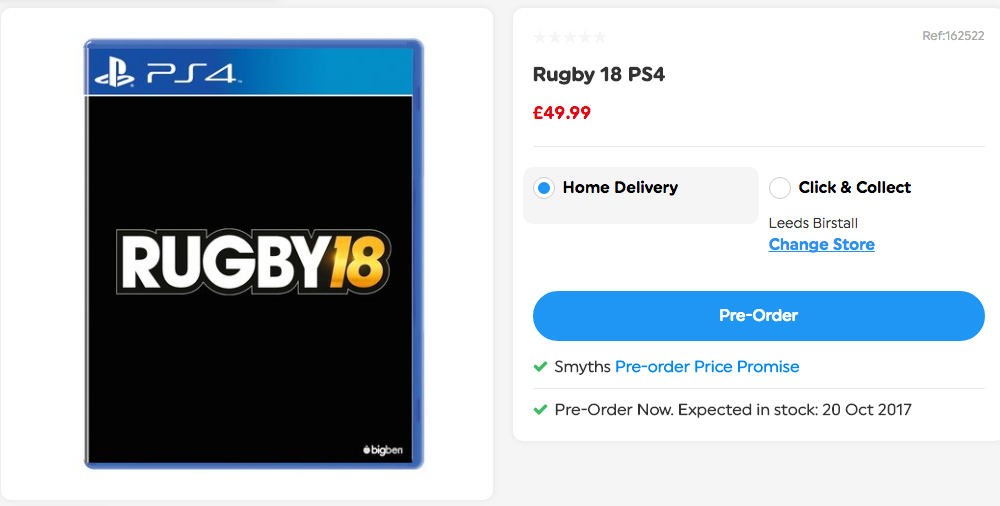This screenshot has height=506, width=1000.
Task: Click the RUGBY18 logo on the cover
Action: point(254,262)
